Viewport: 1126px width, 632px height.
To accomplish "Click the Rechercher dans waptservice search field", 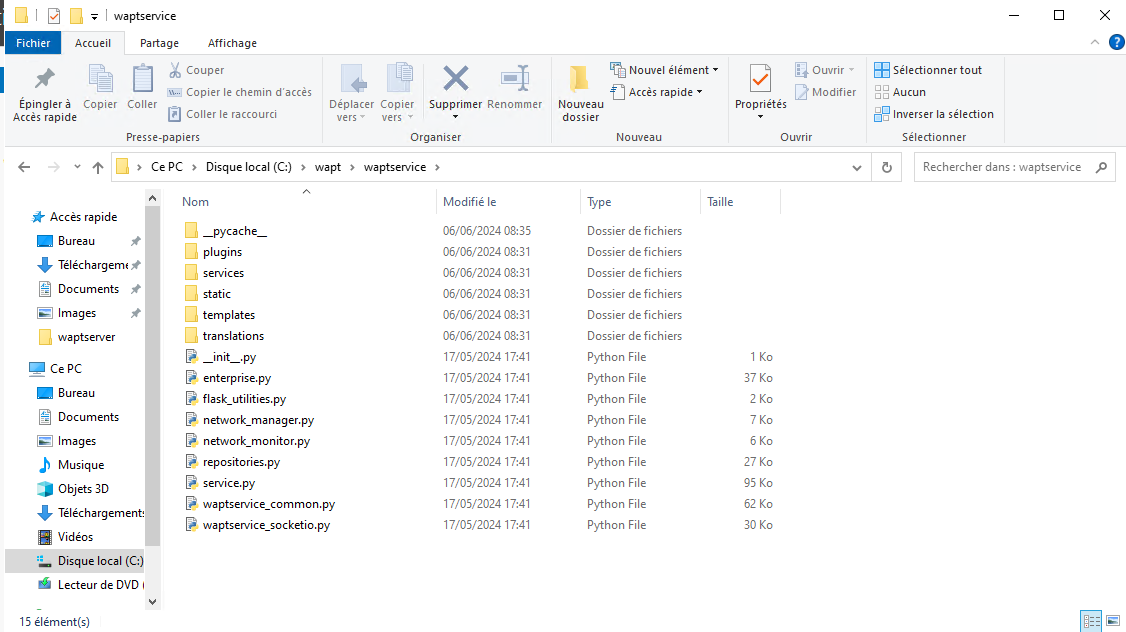I will [1015, 167].
